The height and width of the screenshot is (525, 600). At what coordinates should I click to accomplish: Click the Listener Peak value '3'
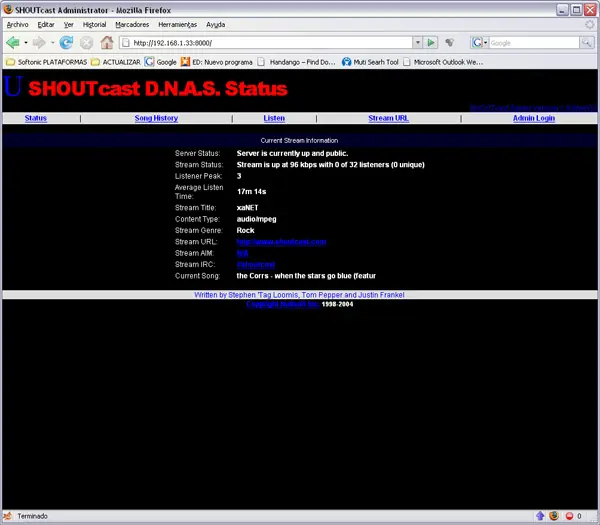click(x=239, y=176)
